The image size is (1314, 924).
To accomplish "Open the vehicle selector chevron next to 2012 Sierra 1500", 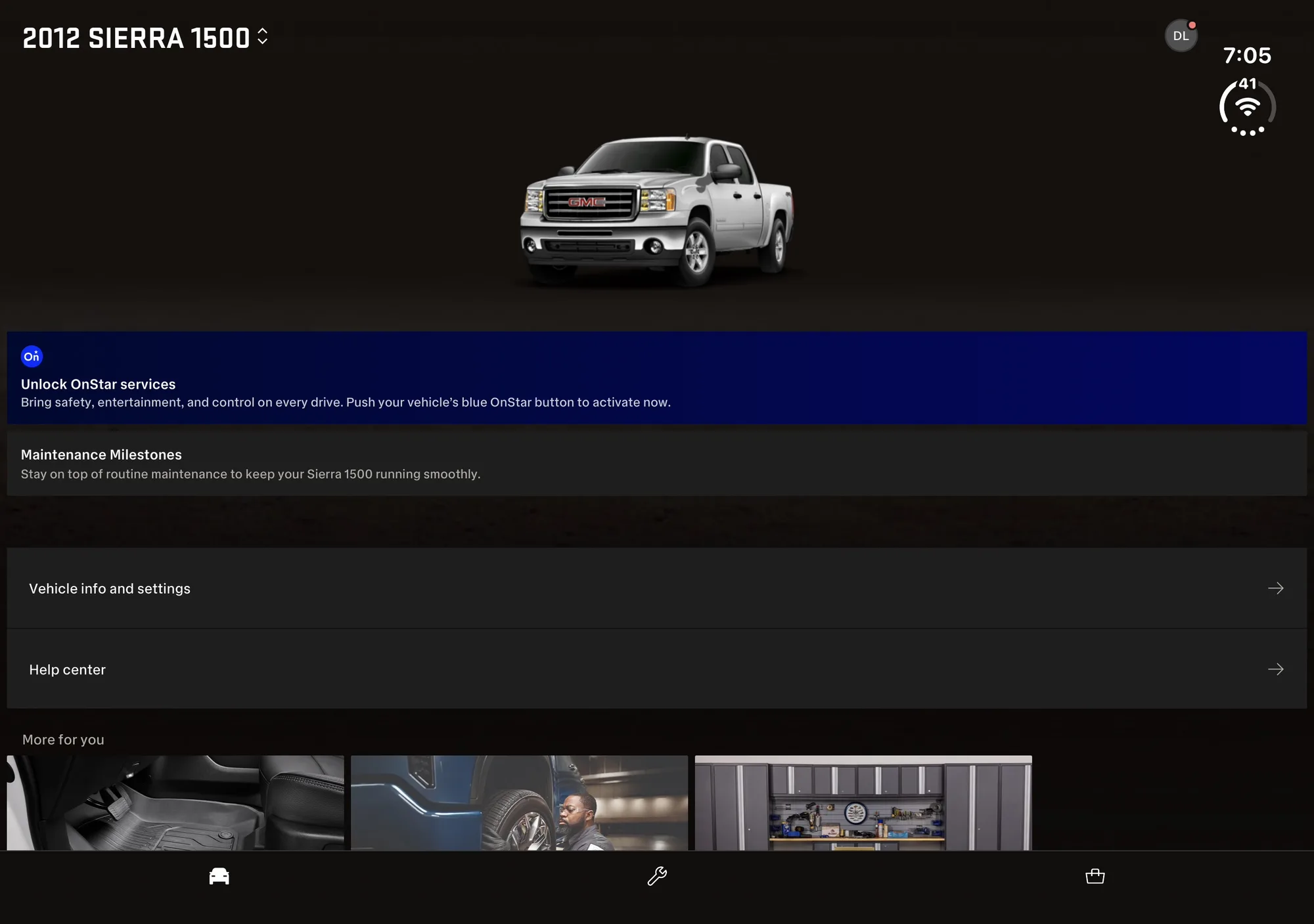I will click(x=262, y=37).
